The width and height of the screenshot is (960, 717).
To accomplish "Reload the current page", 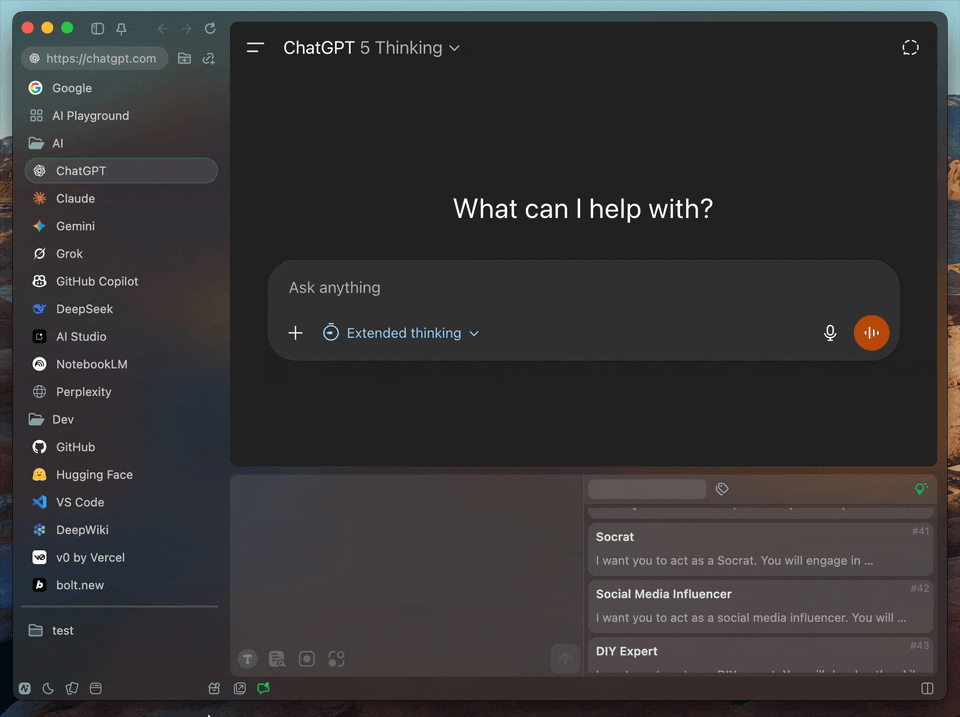I will pos(210,28).
